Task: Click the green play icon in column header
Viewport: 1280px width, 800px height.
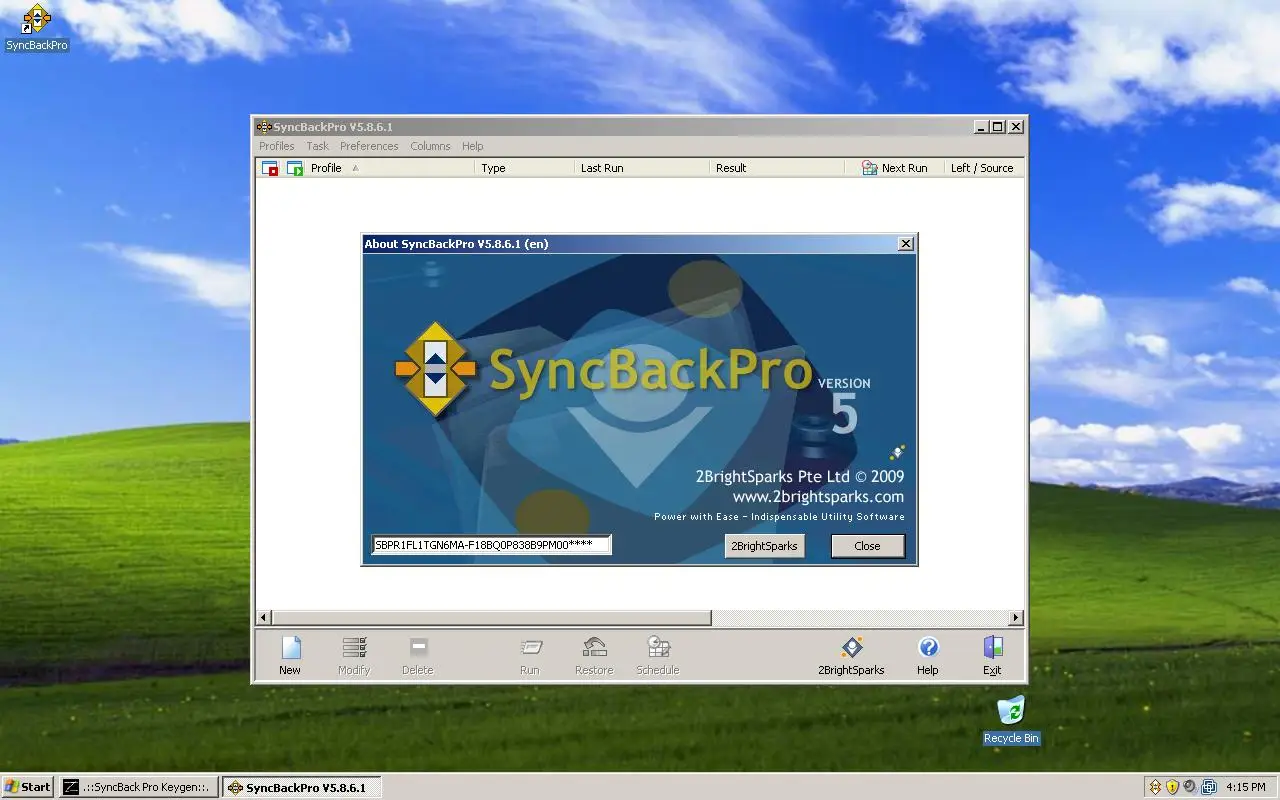Action: pyautogui.click(x=295, y=168)
